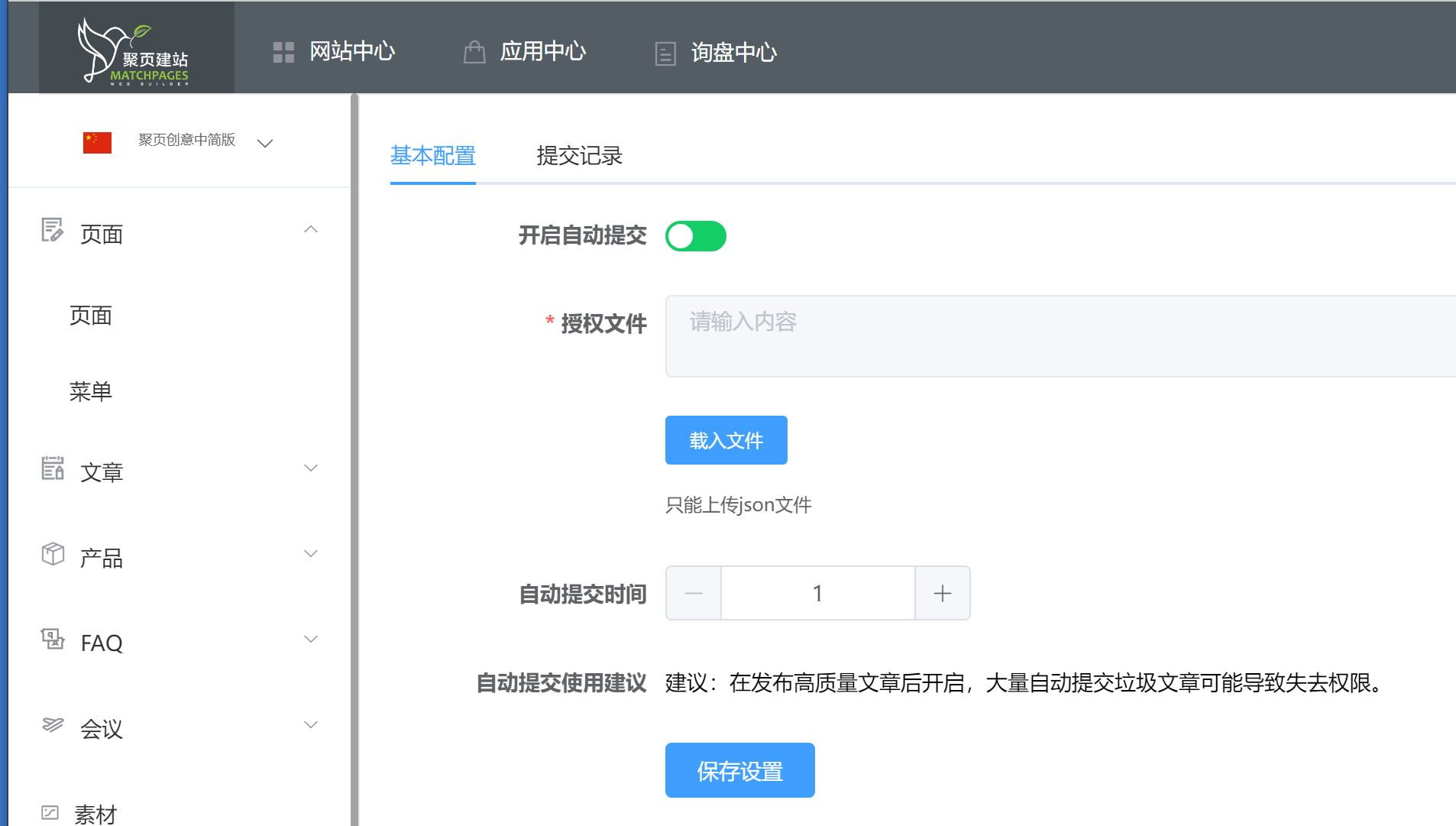
Task: Switch to the 提交记录 tab
Action: point(580,156)
